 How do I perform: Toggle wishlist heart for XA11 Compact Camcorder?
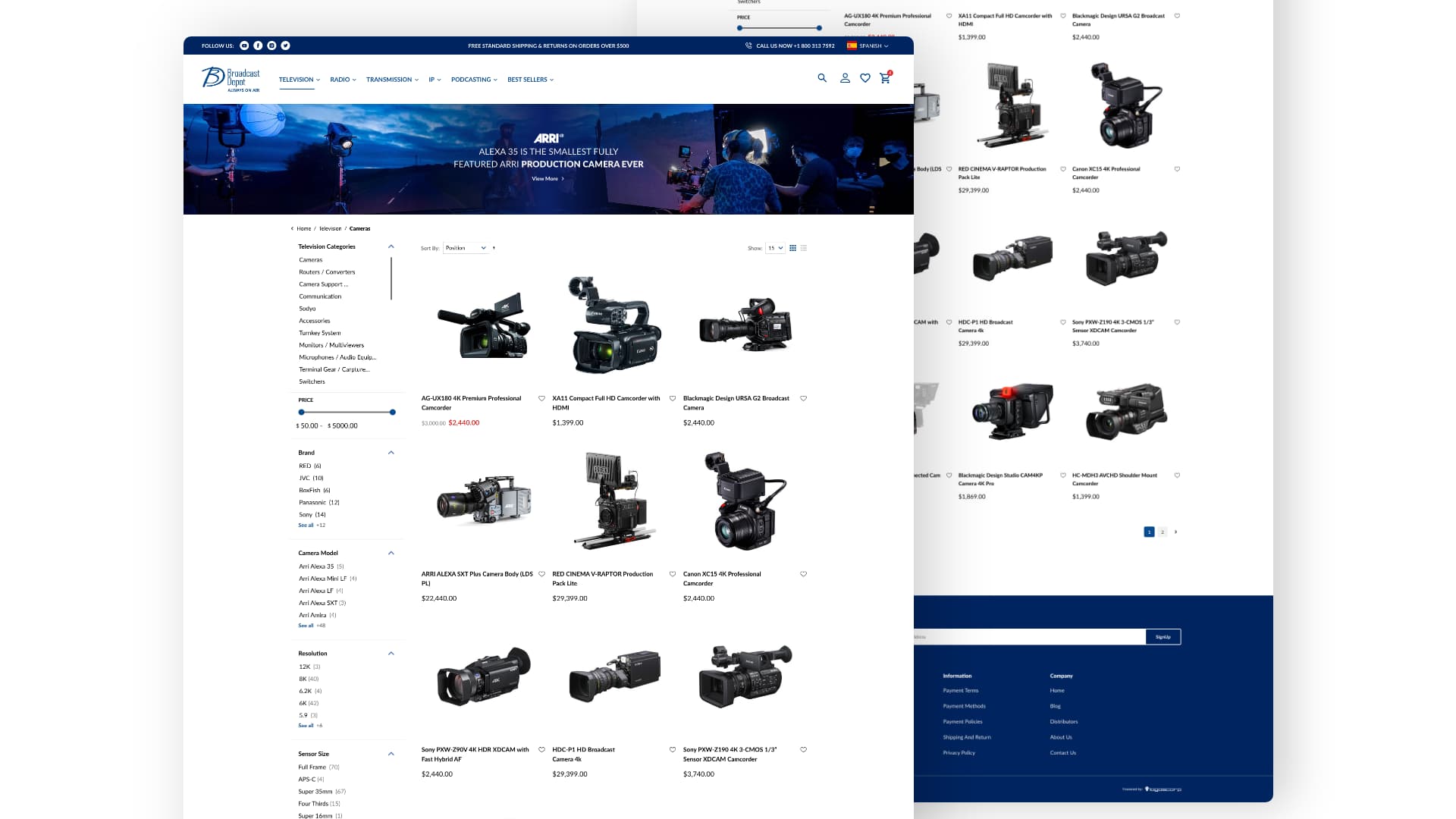point(673,398)
